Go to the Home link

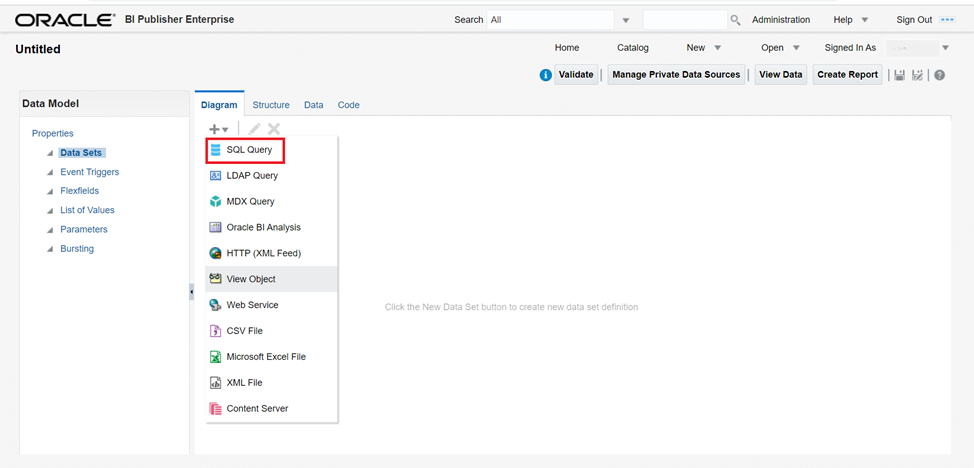point(567,48)
